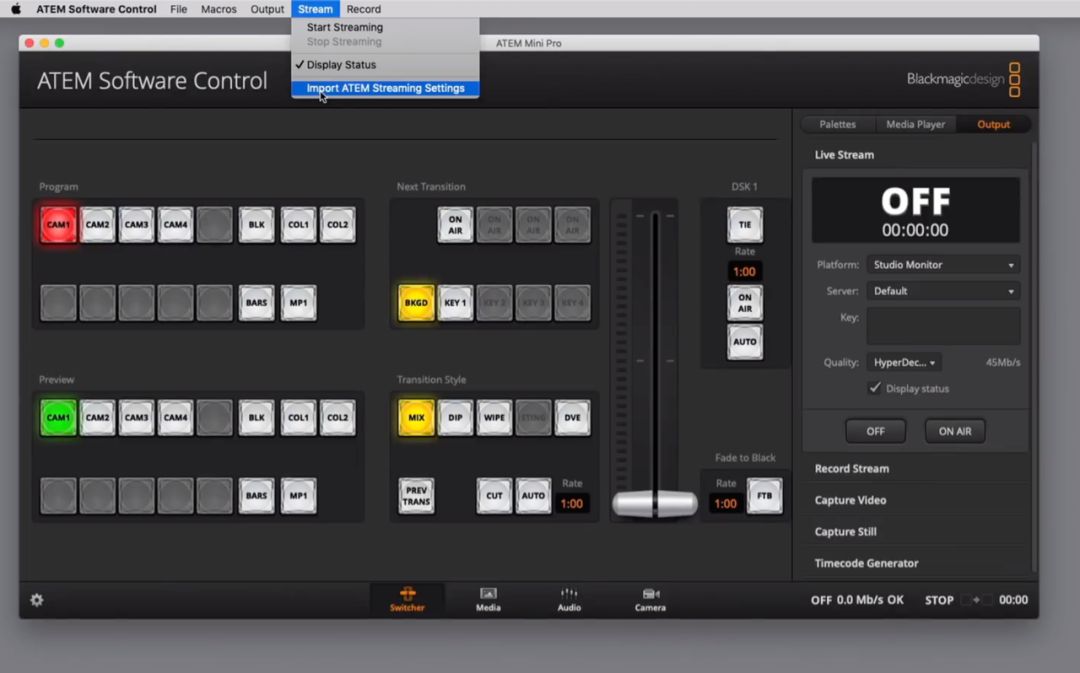Open the Audio mixer page icon

click(569, 599)
